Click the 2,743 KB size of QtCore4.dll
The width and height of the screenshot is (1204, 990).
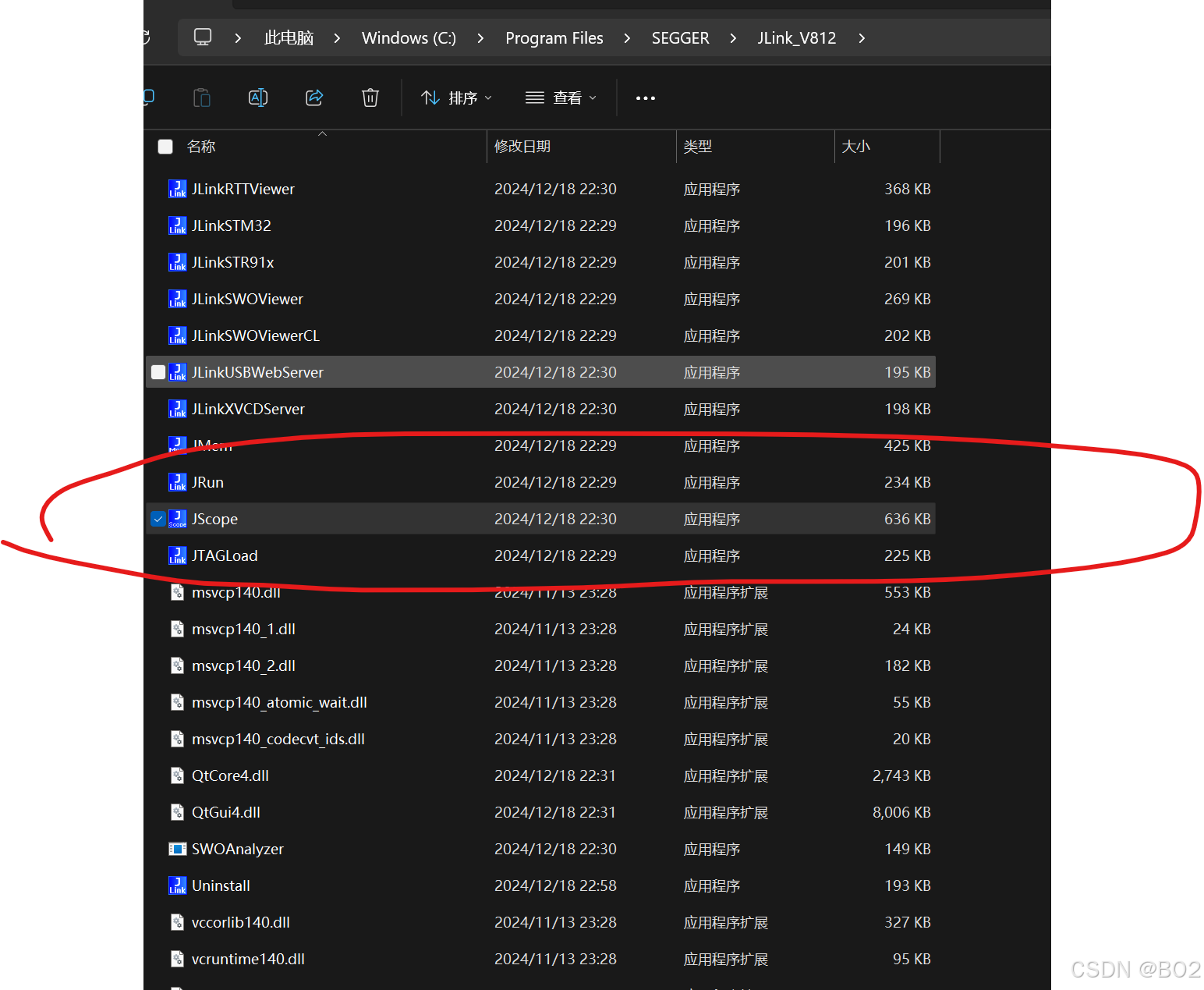[x=901, y=775]
